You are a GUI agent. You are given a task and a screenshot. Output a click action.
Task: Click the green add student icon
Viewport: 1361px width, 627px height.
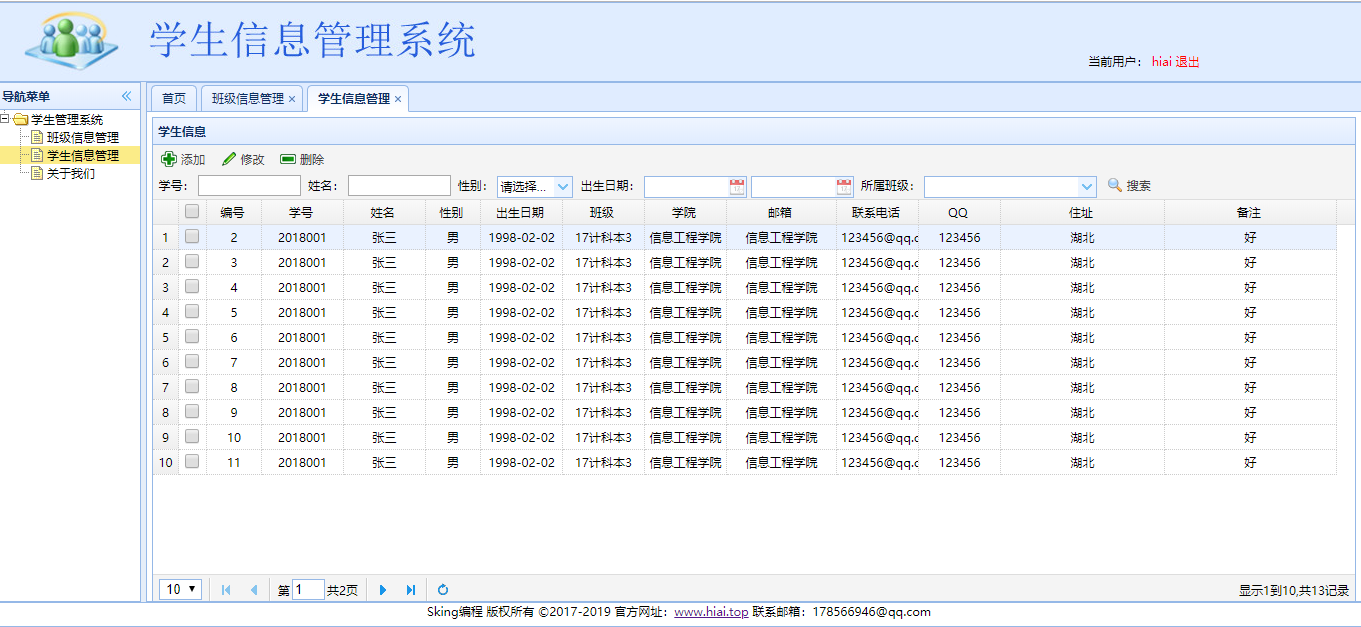[x=169, y=159]
